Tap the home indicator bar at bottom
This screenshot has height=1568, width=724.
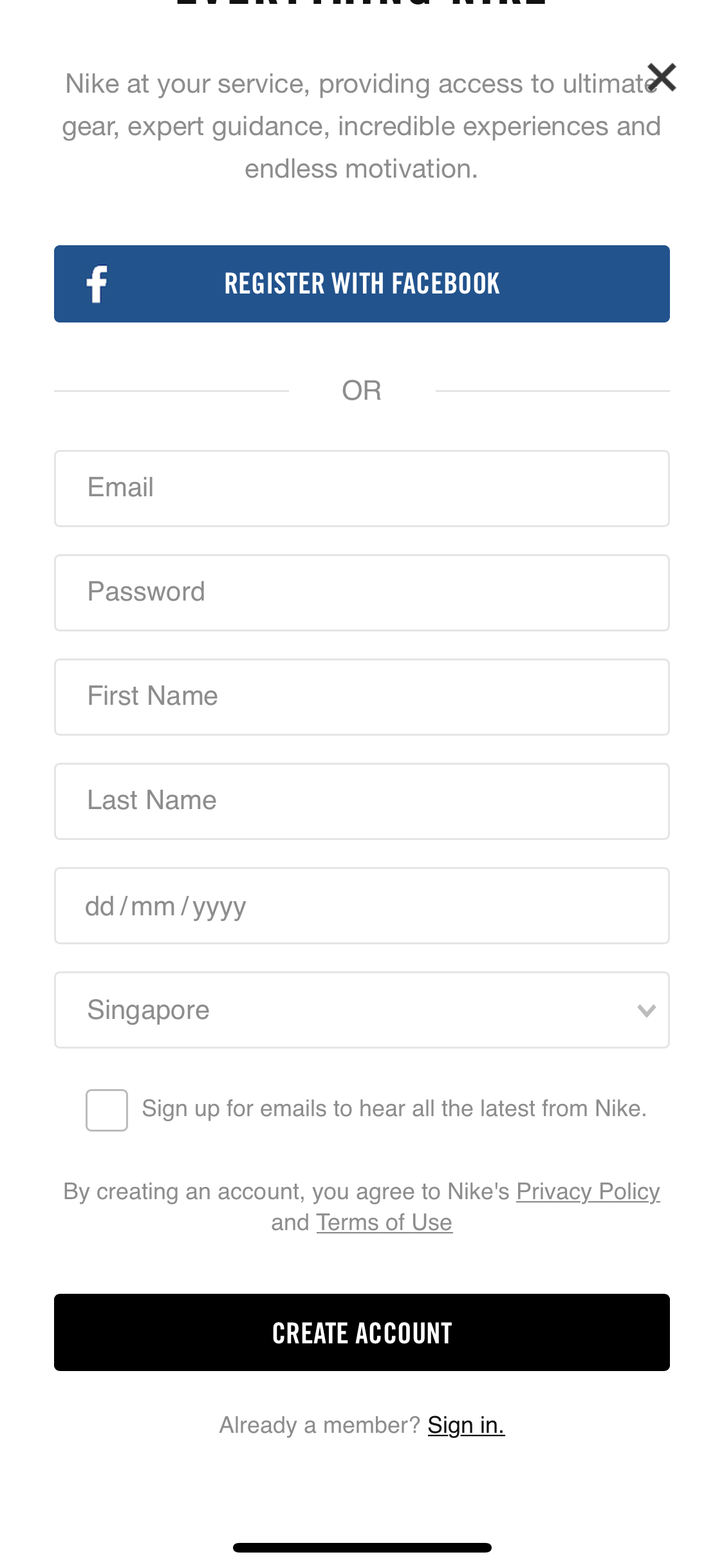[x=362, y=1547]
